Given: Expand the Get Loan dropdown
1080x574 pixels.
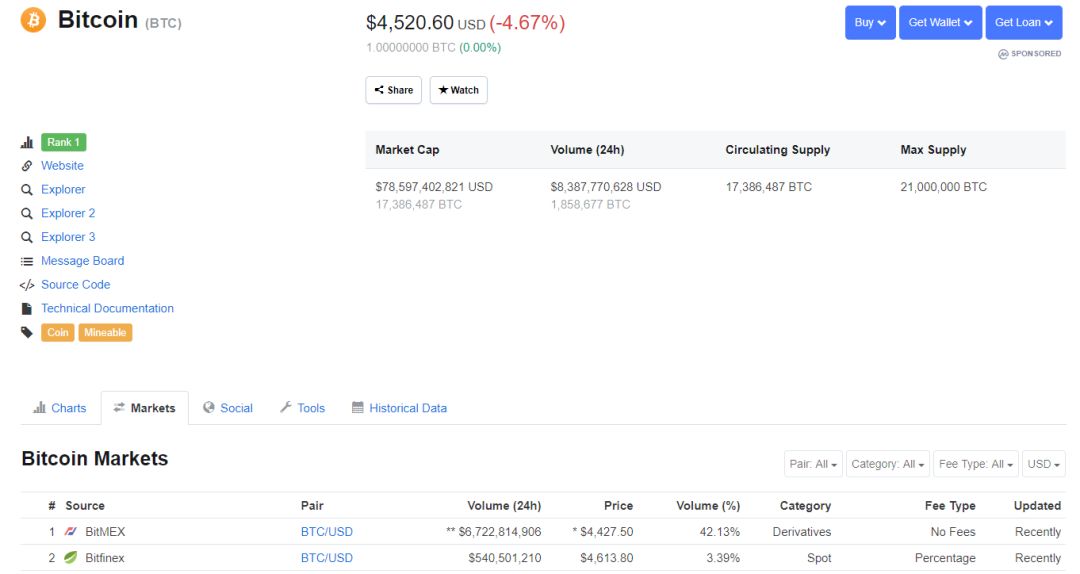Looking at the screenshot, I should point(1024,23).
